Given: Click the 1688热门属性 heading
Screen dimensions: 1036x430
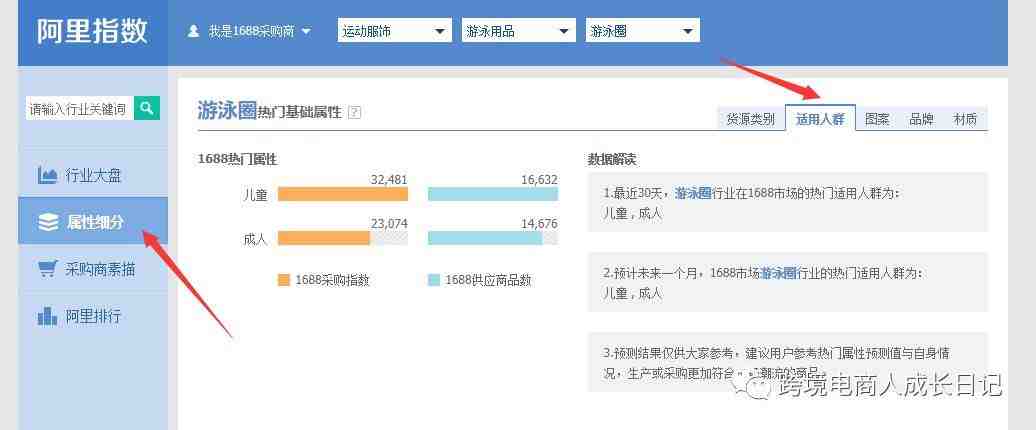Looking at the screenshot, I should (x=237, y=159).
